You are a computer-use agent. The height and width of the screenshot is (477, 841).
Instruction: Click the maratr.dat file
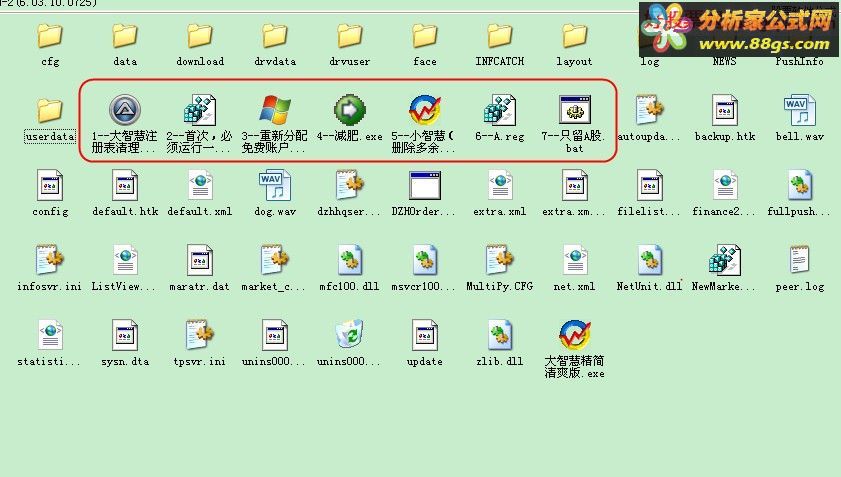[x=200, y=260]
